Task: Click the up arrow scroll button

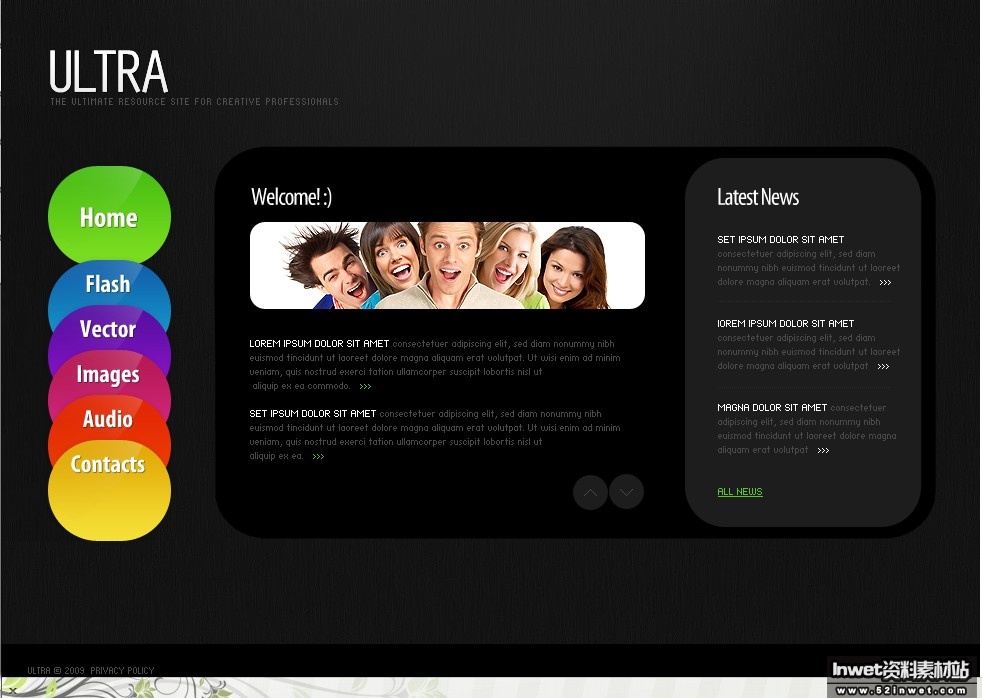Action: click(590, 492)
